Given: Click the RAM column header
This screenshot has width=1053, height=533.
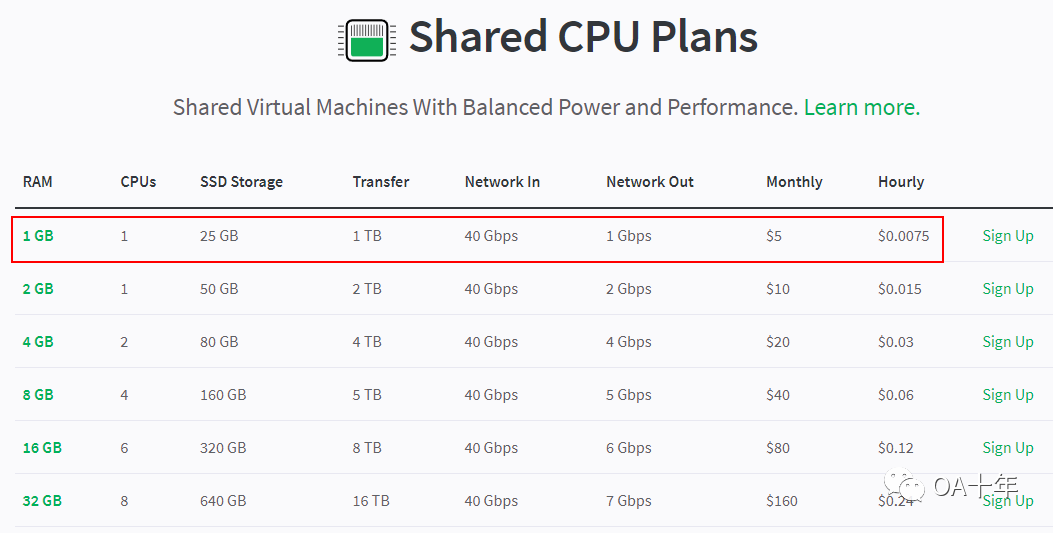Looking at the screenshot, I should pos(37,182).
